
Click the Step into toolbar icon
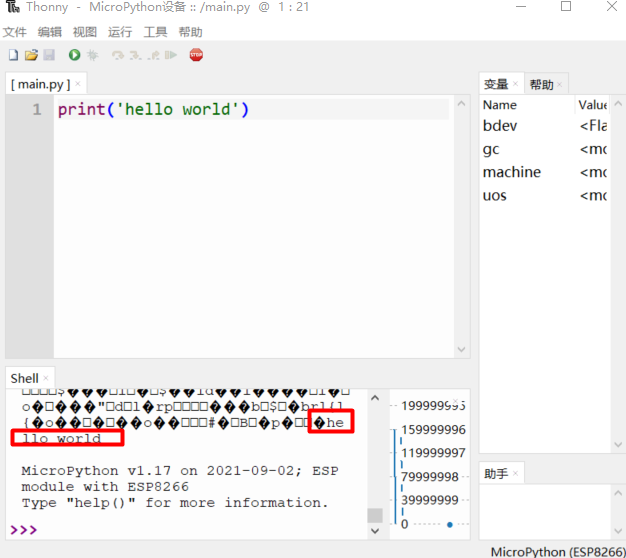pos(135,55)
